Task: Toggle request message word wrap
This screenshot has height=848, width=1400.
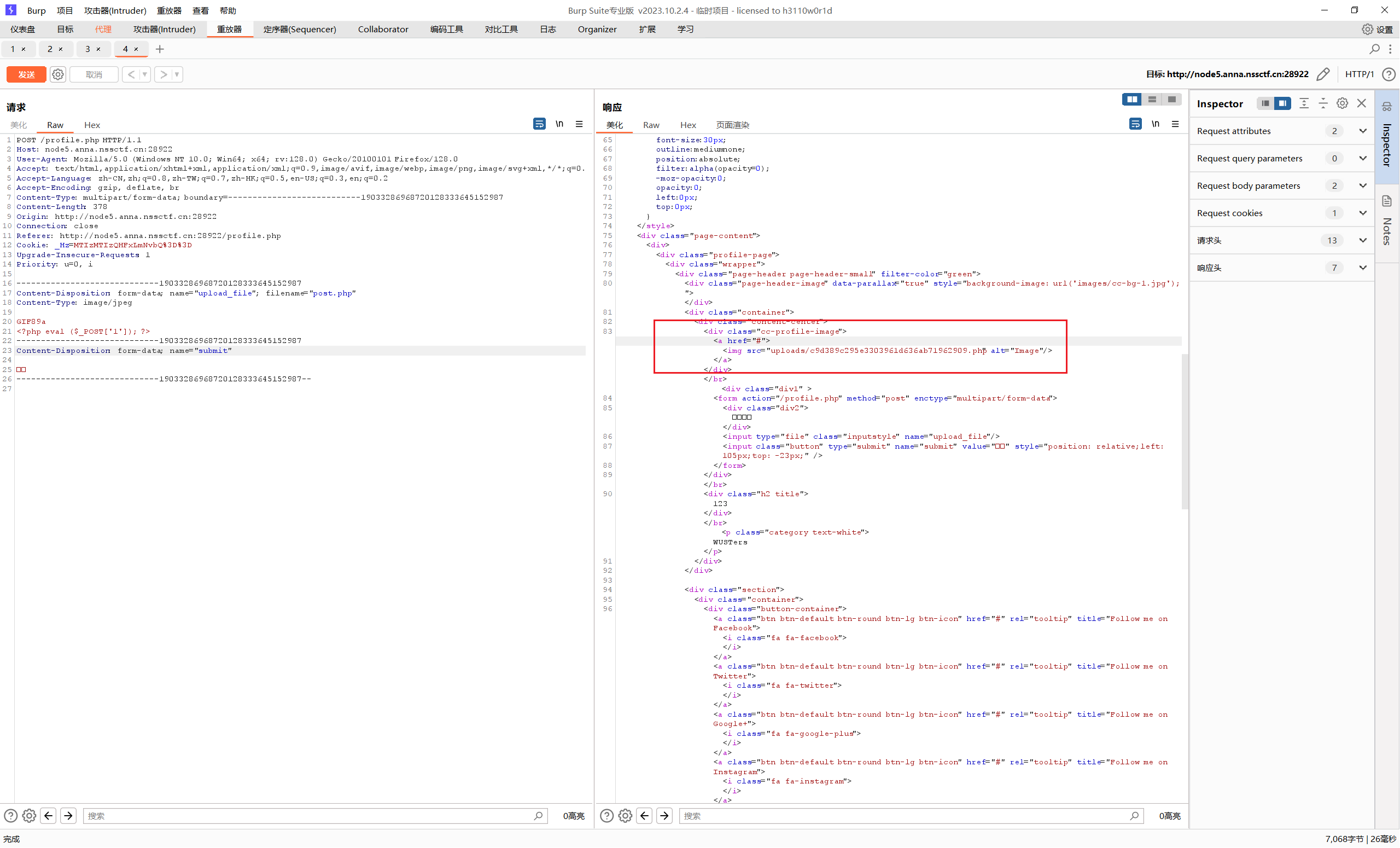Action: (539, 124)
